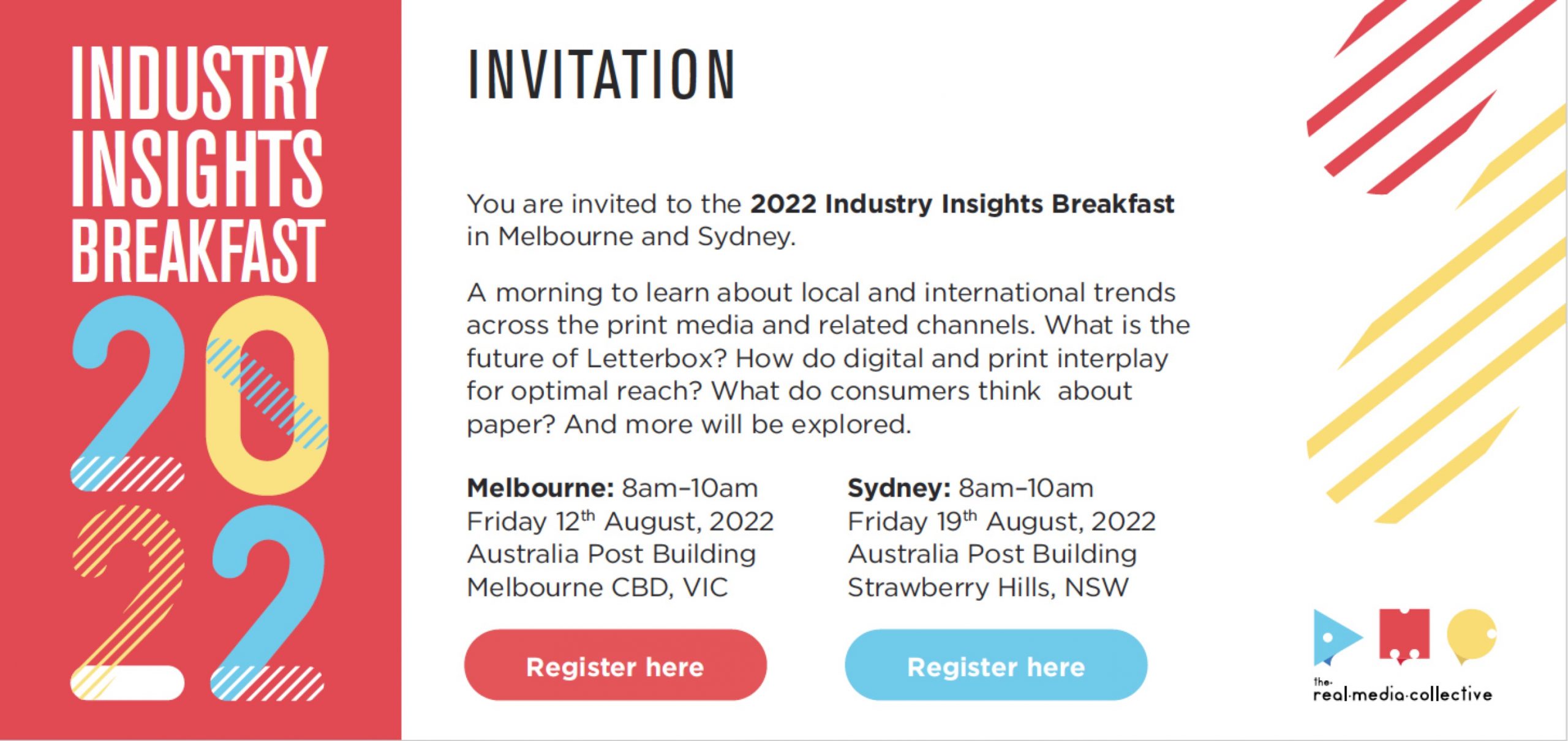Click the yellow numeral 0 graphic
1568x741 pixels.
(x=267, y=395)
